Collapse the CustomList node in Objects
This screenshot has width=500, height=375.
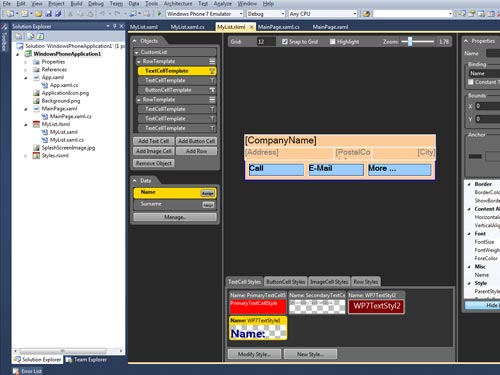click(136, 52)
